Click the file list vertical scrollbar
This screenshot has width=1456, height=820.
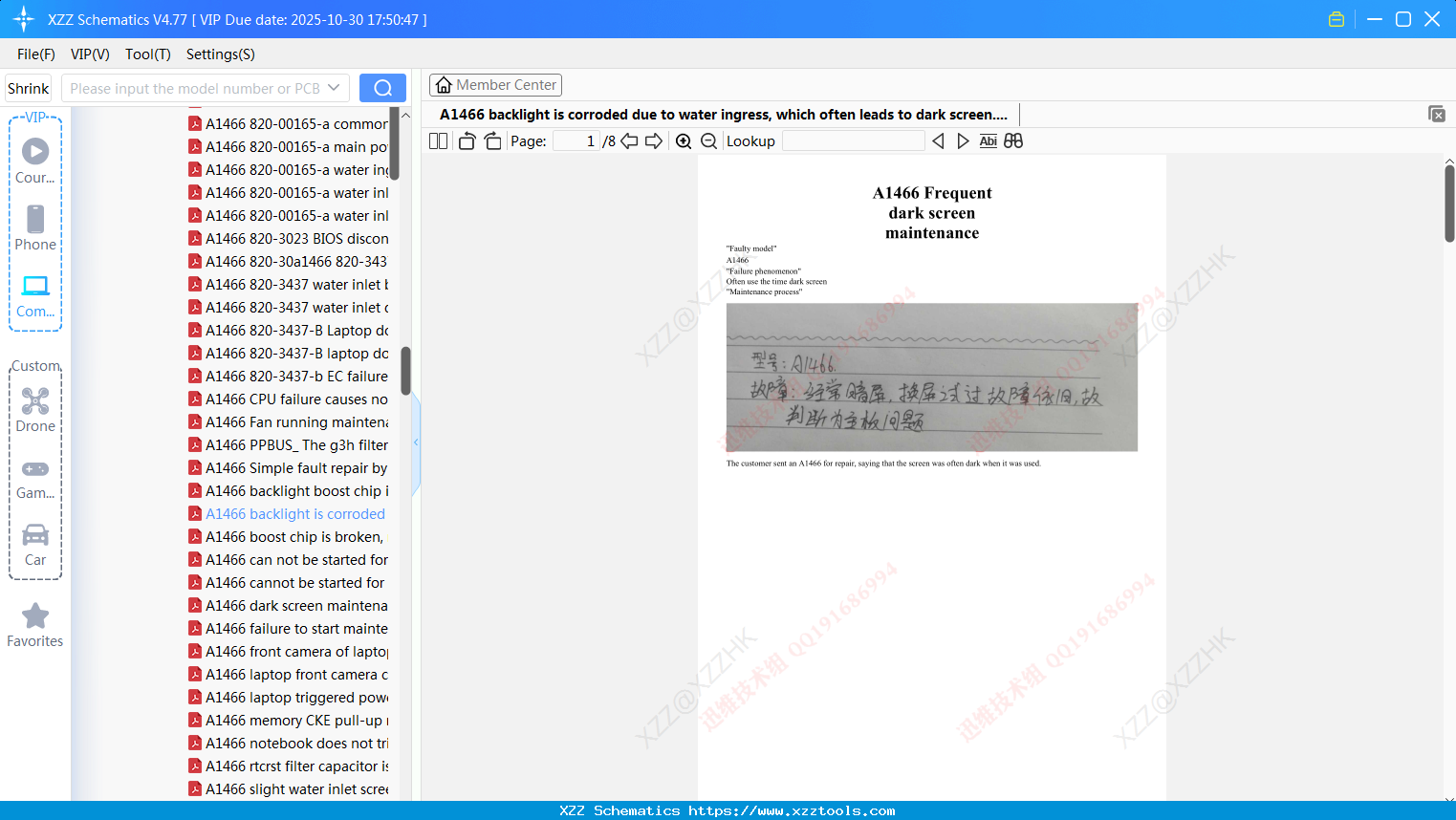(405, 371)
